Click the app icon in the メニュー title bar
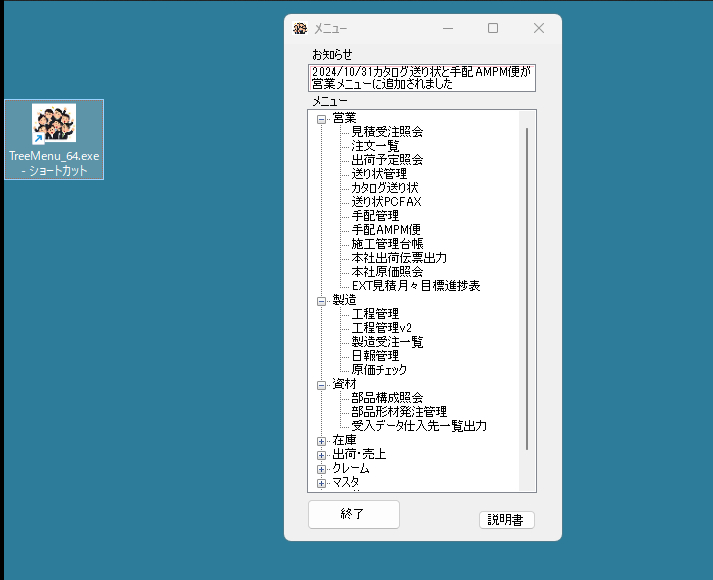This screenshot has width=713, height=580. 299,29
